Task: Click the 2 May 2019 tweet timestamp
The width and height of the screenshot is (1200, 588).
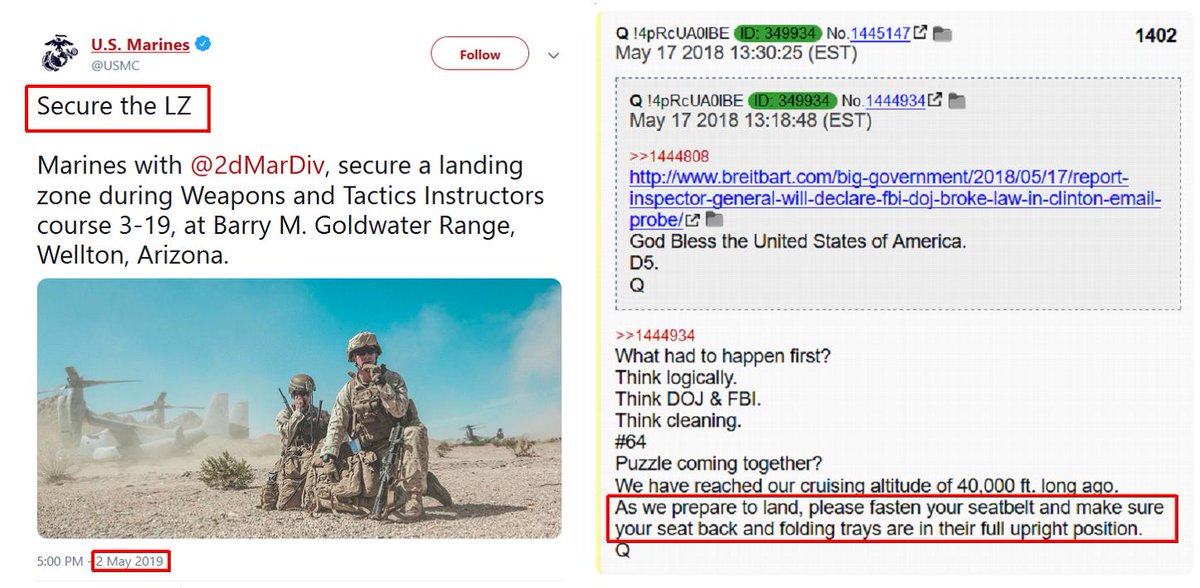Action: [x=131, y=561]
